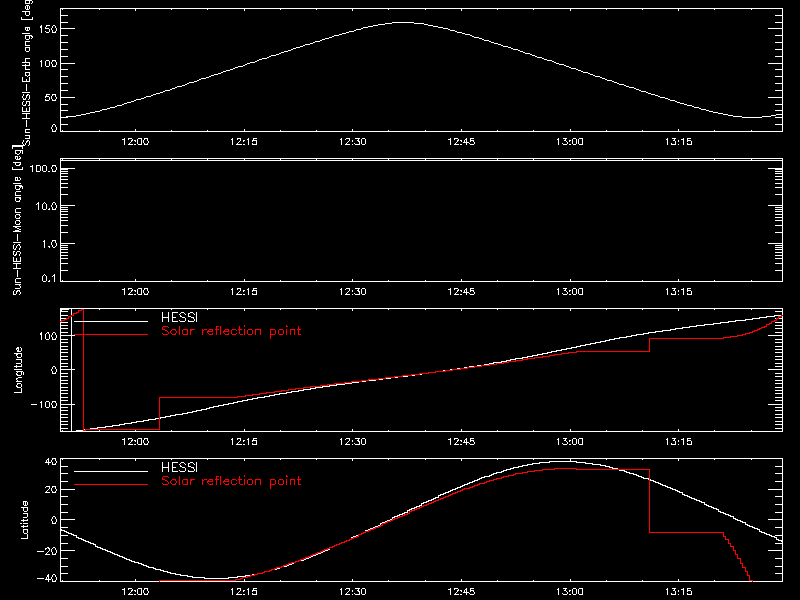This screenshot has height=600, width=800.
Task: Click the Sun-HESSI-Moon angle axis label
Action: click(x=17, y=220)
